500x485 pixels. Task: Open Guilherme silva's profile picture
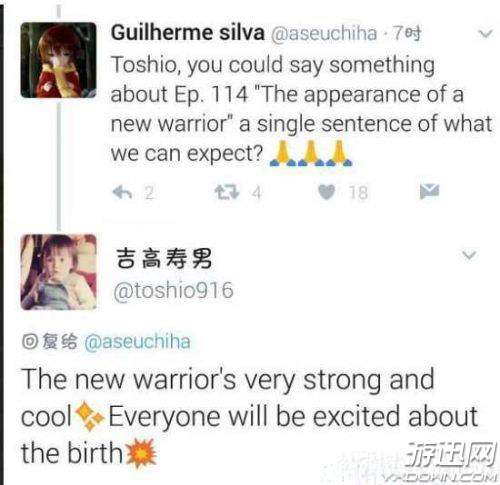tap(58, 60)
